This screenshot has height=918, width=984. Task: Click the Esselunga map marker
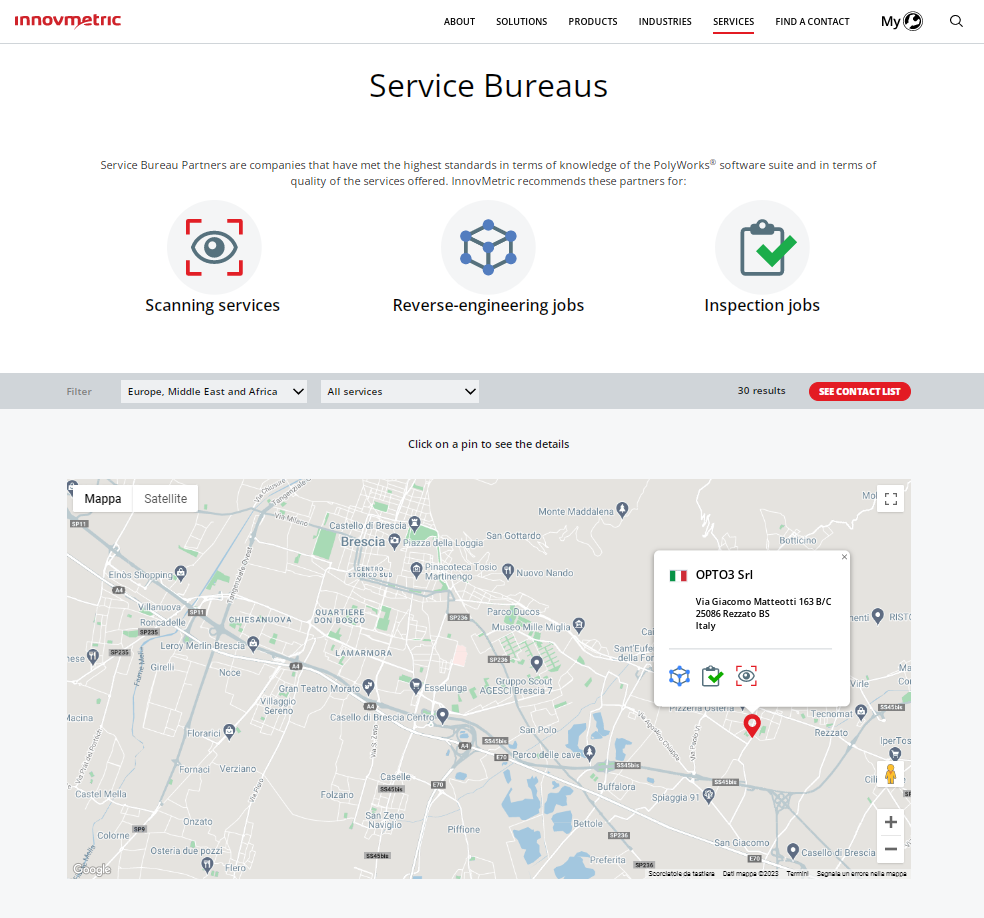click(415, 686)
